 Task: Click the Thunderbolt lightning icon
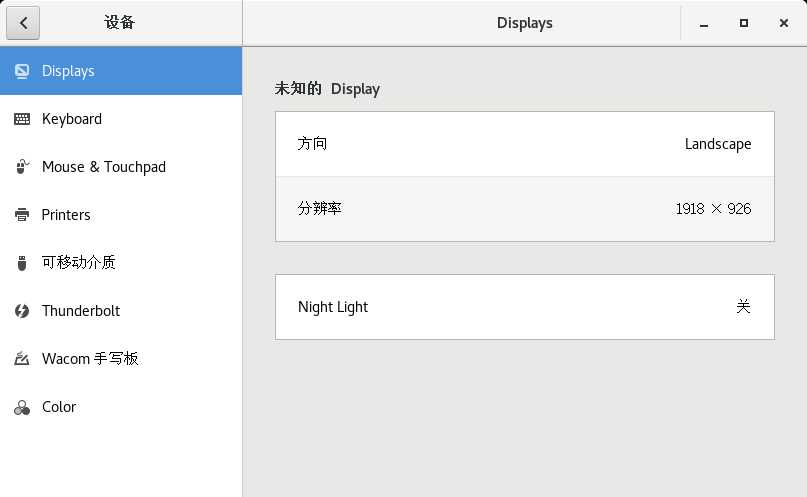[x=22, y=311]
